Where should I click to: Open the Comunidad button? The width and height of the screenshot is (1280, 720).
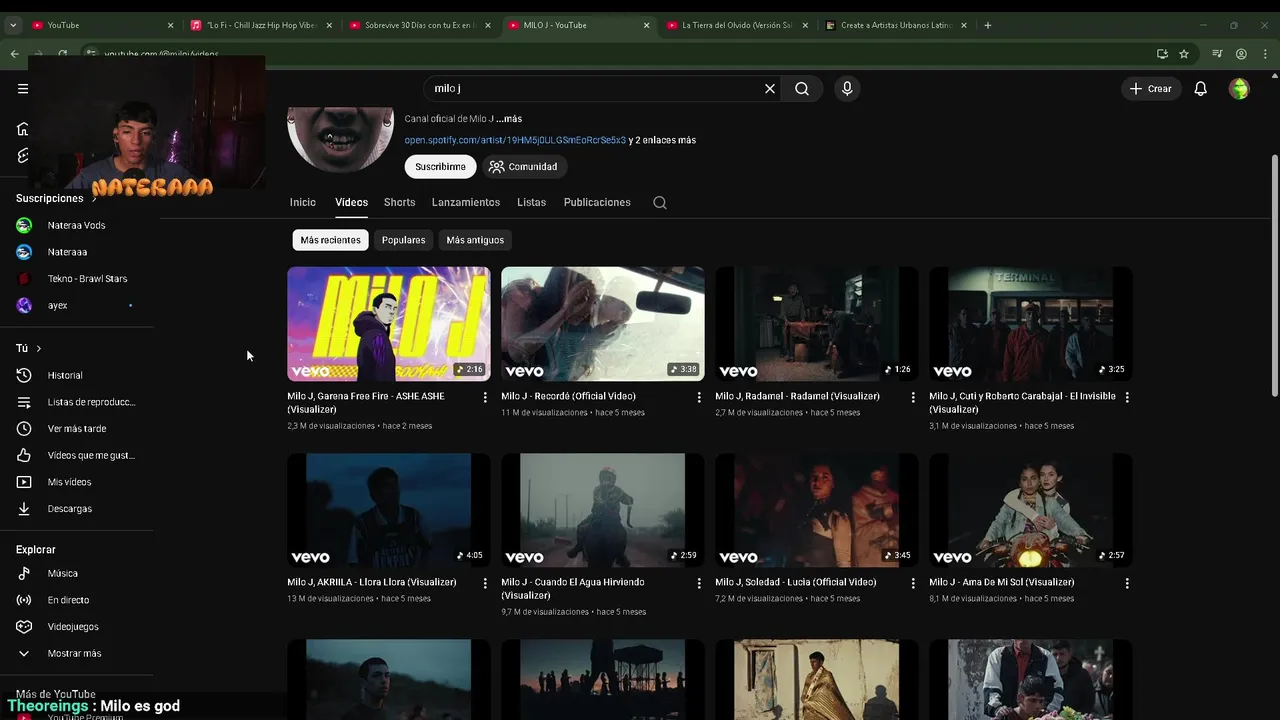(x=523, y=167)
